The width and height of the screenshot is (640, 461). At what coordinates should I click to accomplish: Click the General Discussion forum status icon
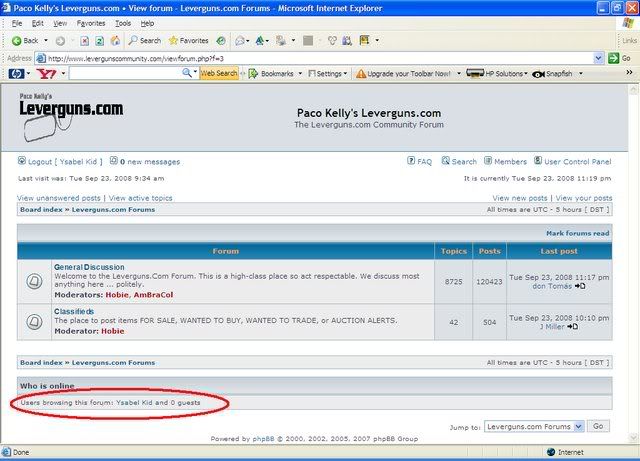click(34, 281)
